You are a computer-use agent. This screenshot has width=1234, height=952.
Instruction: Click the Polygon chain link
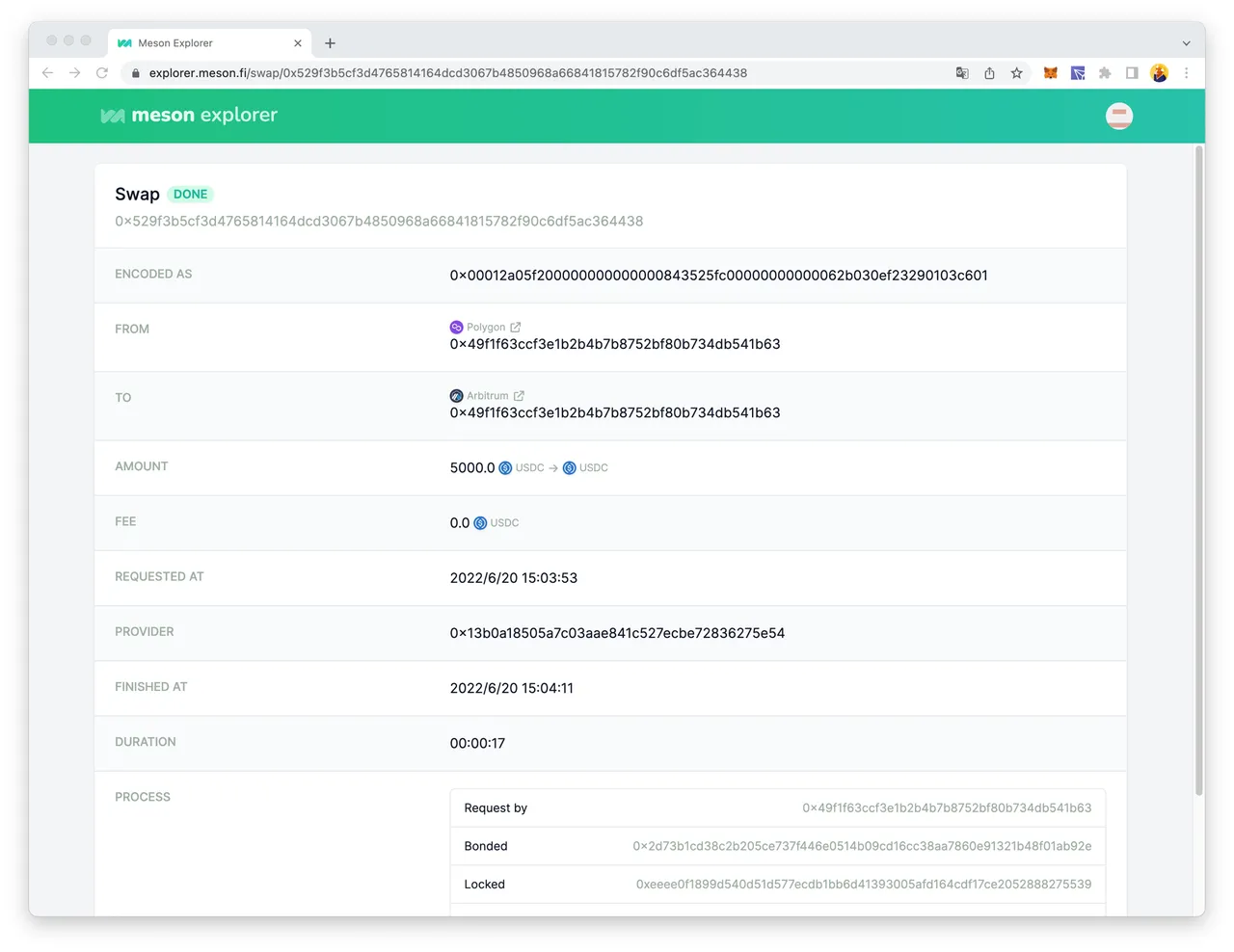pos(486,328)
